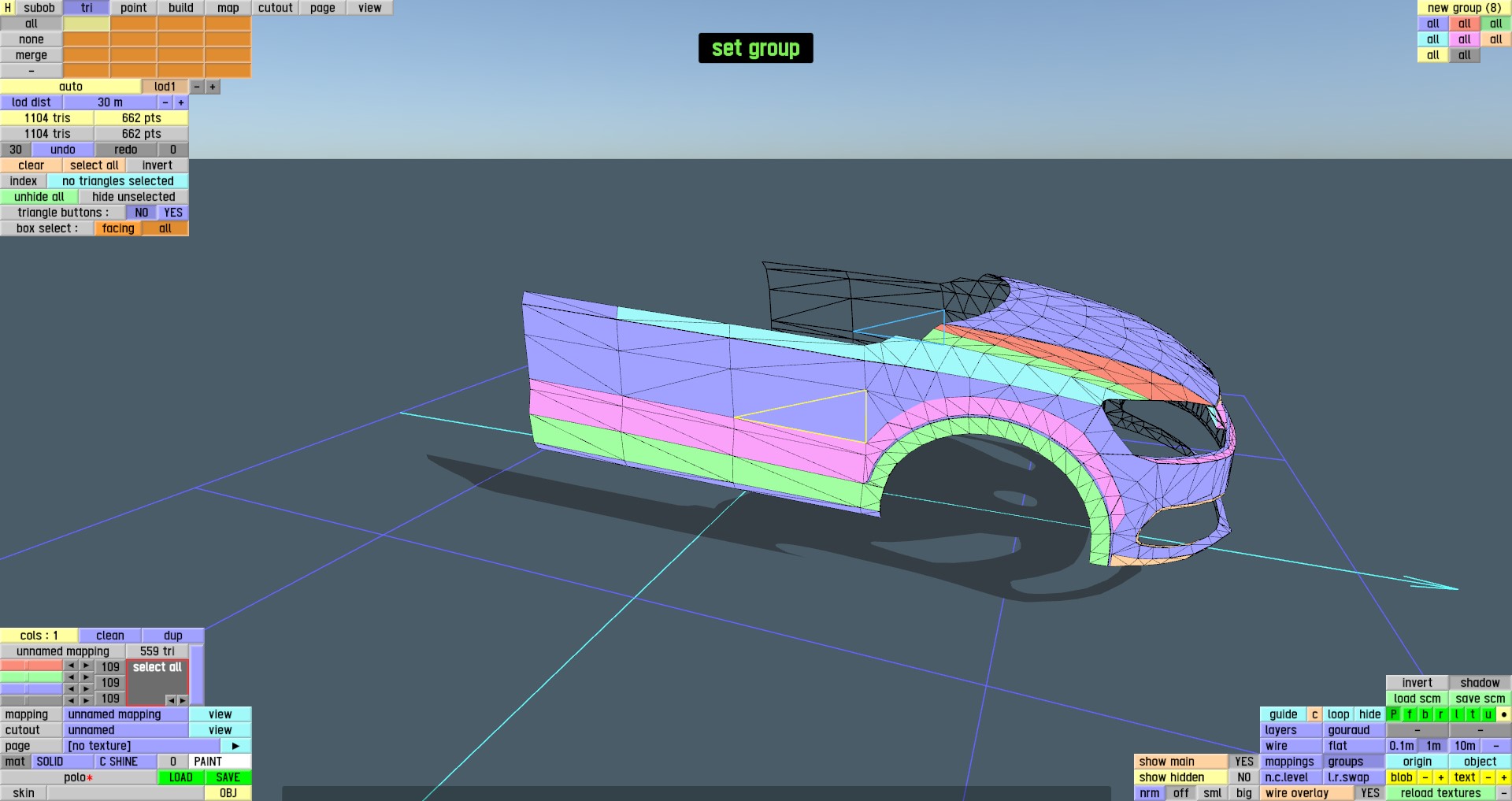
Task: Click the new group (8) button
Action: tap(1464, 8)
